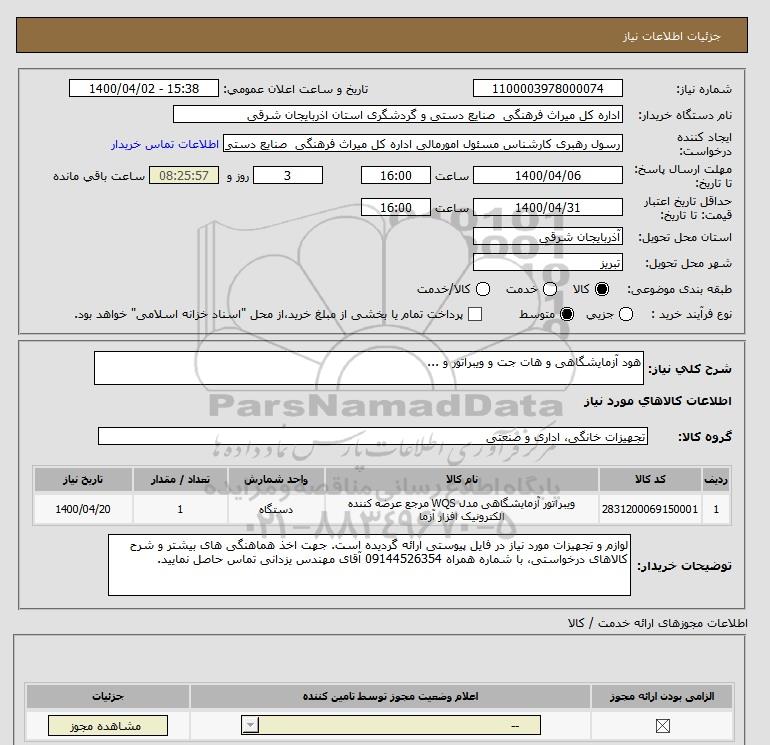Select the کالا/خدمت radio button
This screenshot has height=745, width=770.
click(483, 289)
